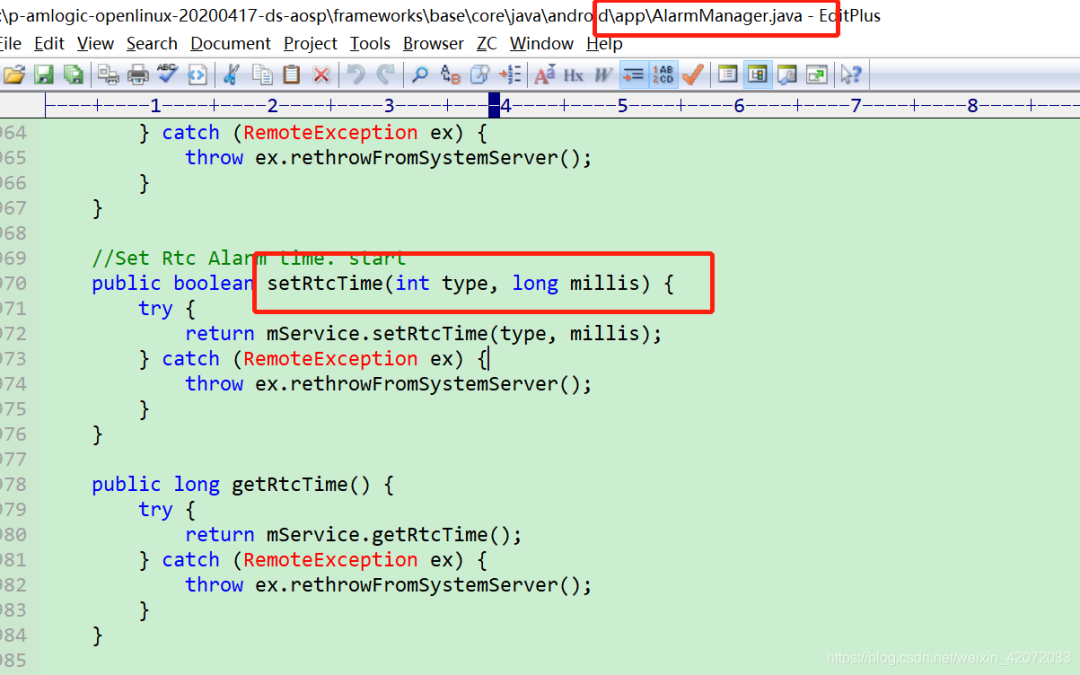This screenshot has height=675, width=1080.
Task: Run the ABC spell check tool
Action: pyautogui.click(x=167, y=74)
